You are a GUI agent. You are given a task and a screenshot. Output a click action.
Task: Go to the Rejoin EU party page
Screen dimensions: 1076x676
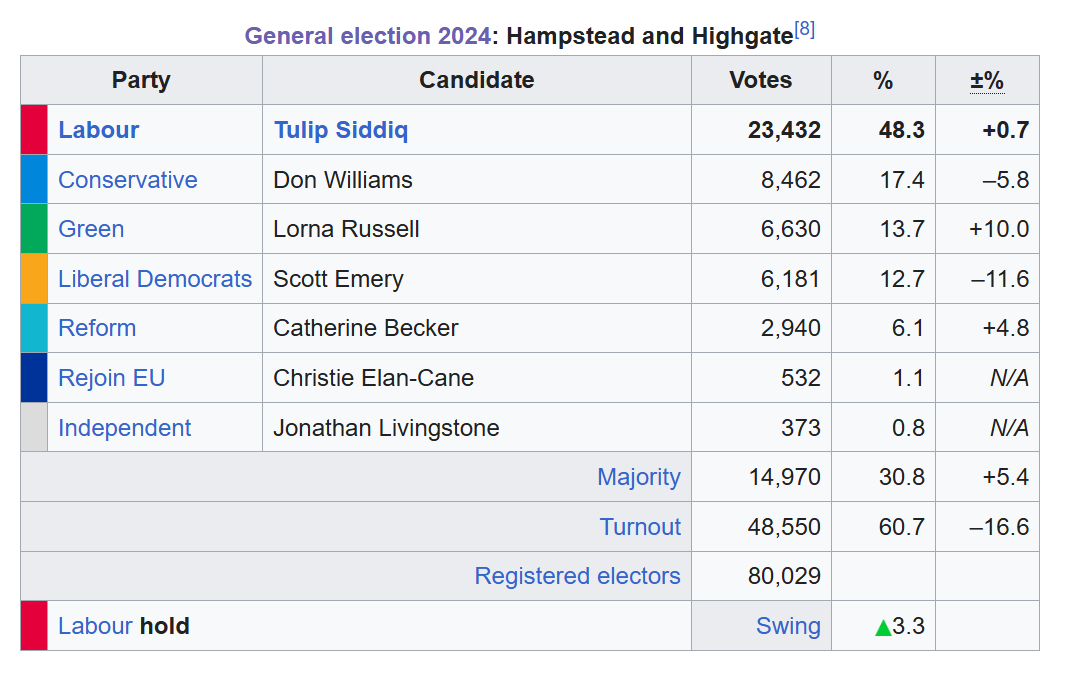(112, 378)
